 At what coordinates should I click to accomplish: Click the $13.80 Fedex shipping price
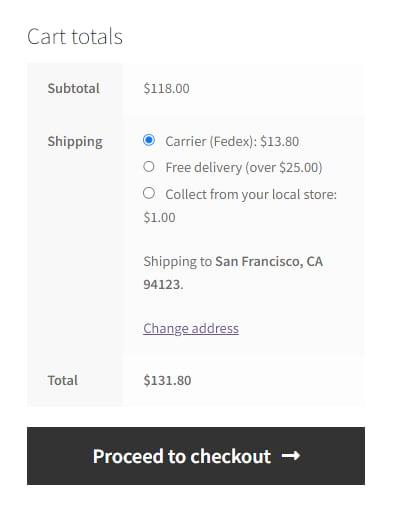tap(279, 142)
